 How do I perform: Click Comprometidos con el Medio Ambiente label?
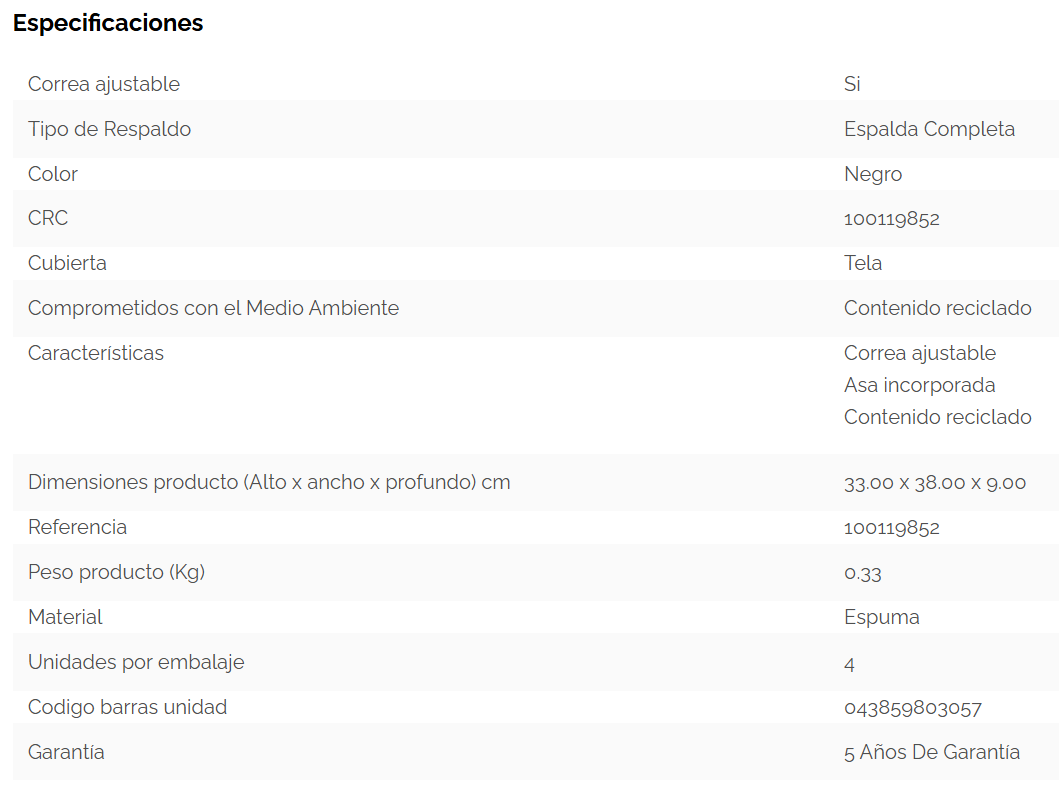213,308
